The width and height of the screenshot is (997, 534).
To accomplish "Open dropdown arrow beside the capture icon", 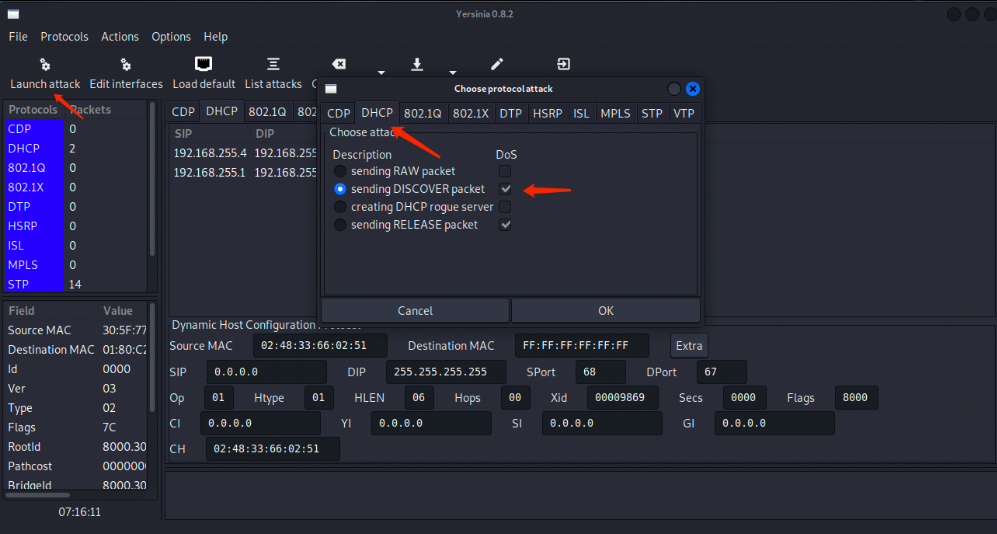I will coord(453,72).
